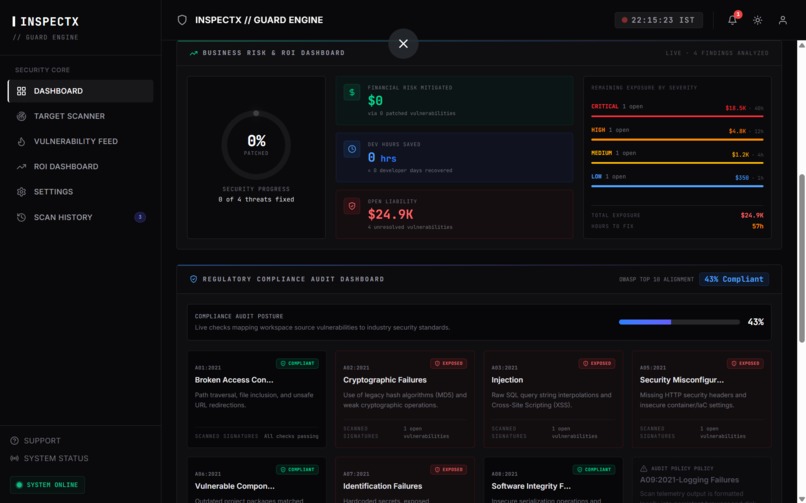Click the Support help-circle icon
Viewport: 806px width, 503px height.
pos(14,441)
